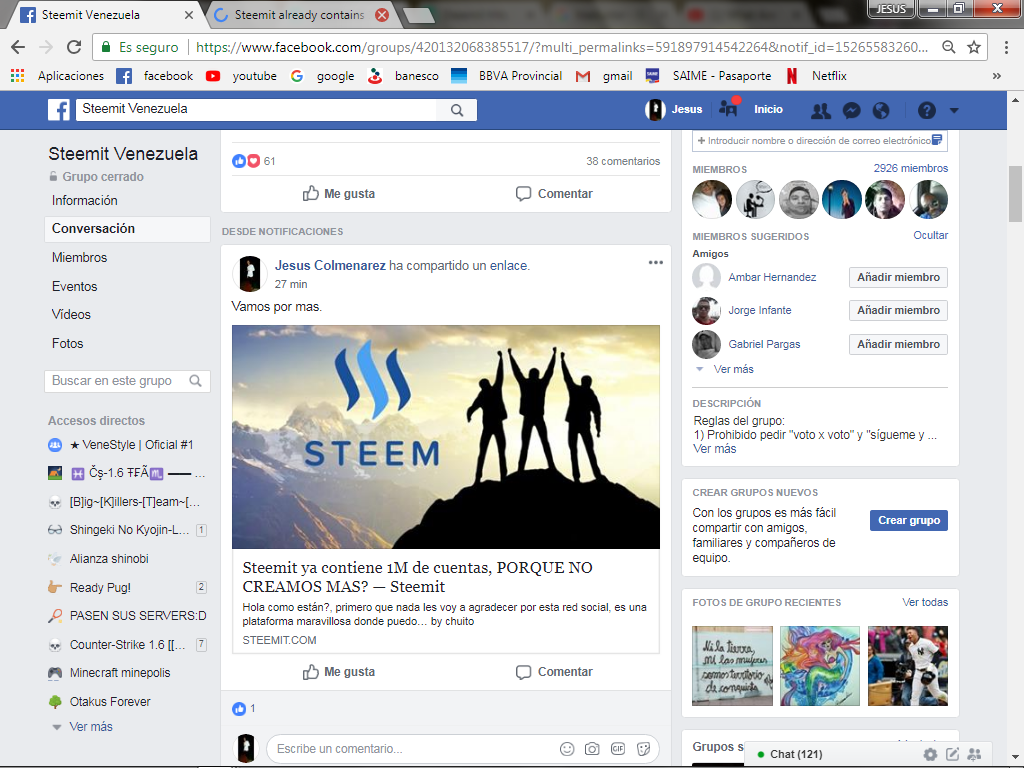
Task: Expand 'Ver más' under suggested members
Action: (x=733, y=369)
